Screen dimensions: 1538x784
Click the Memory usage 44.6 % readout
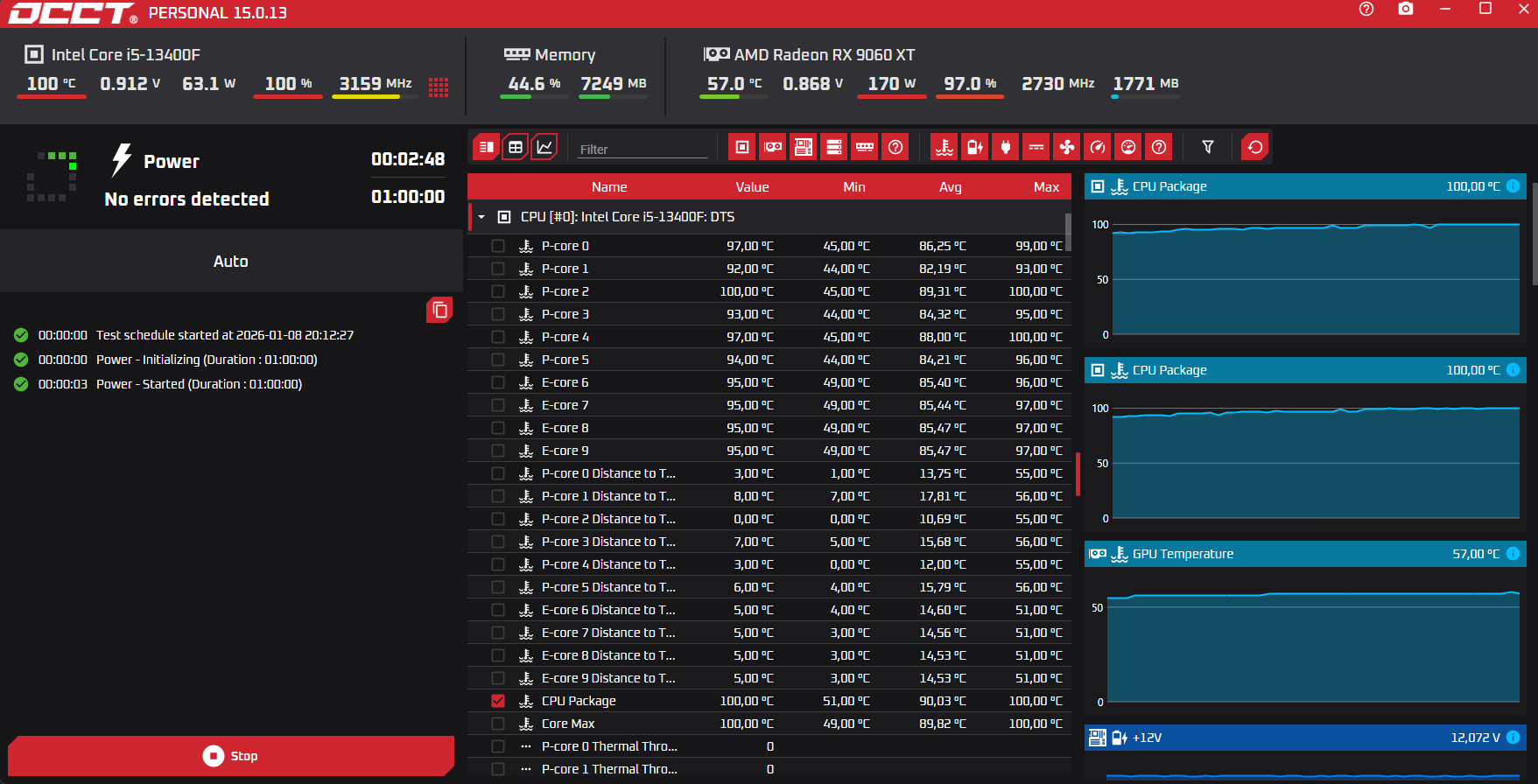535,83
